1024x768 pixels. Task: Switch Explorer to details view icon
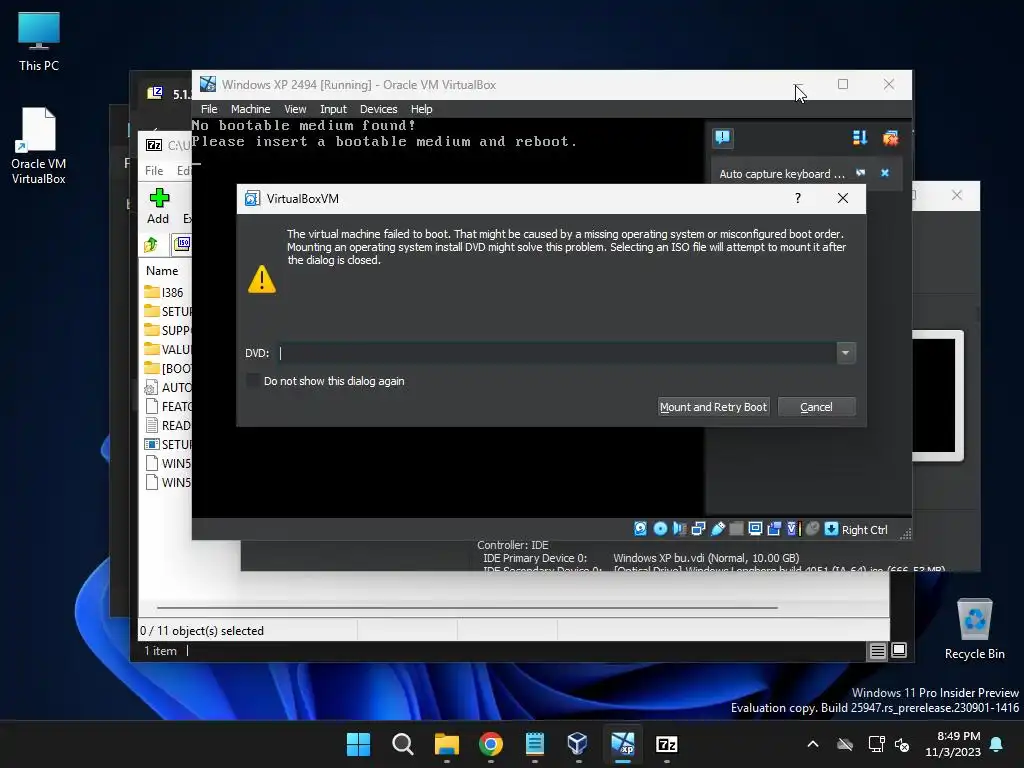click(x=877, y=650)
